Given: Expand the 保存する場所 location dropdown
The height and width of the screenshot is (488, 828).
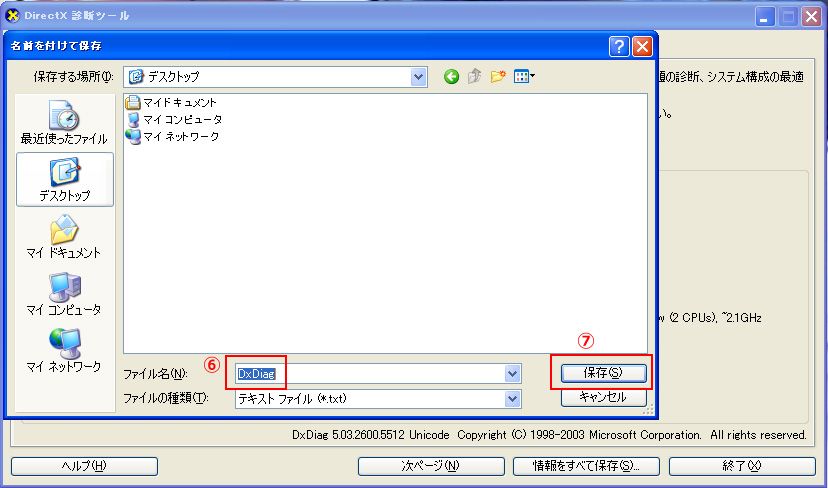Looking at the screenshot, I should coord(418,77).
